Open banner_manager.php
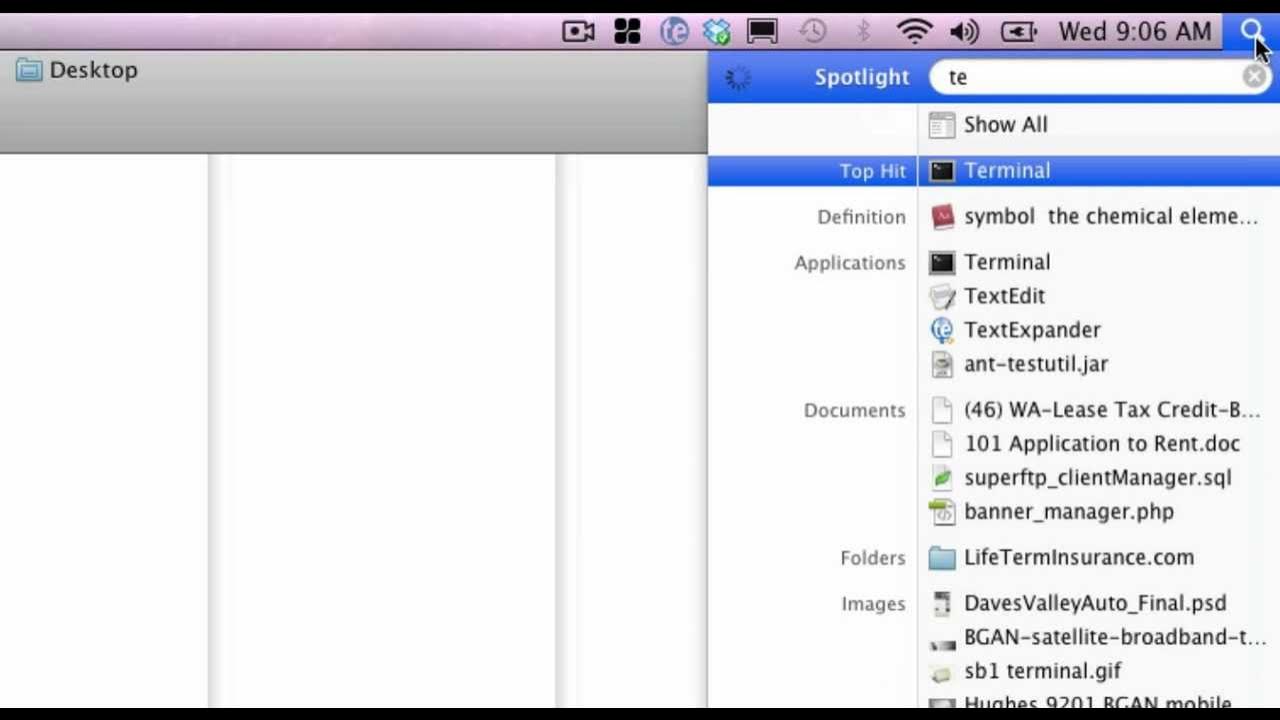Image resolution: width=1280 pixels, height=720 pixels. pos(1069,512)
